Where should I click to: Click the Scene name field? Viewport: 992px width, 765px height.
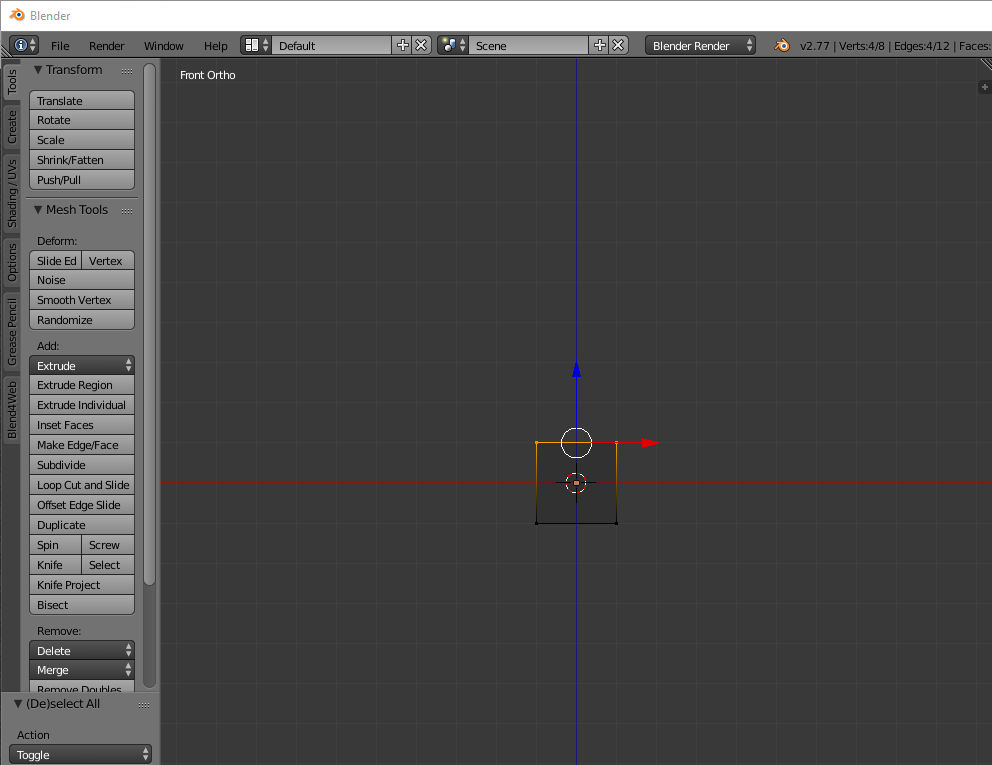pyautogui.click(x=528, y=46)
